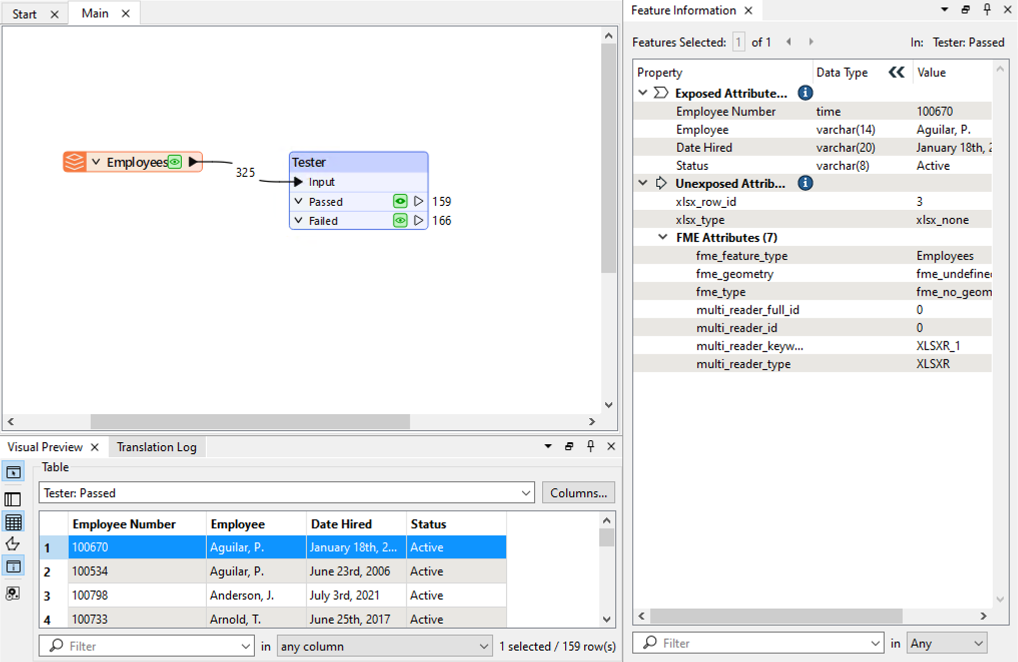This screenshot has width=1018, height=662.
Task: Pin the Feature Information panel
Action: (x=987, y=10)
